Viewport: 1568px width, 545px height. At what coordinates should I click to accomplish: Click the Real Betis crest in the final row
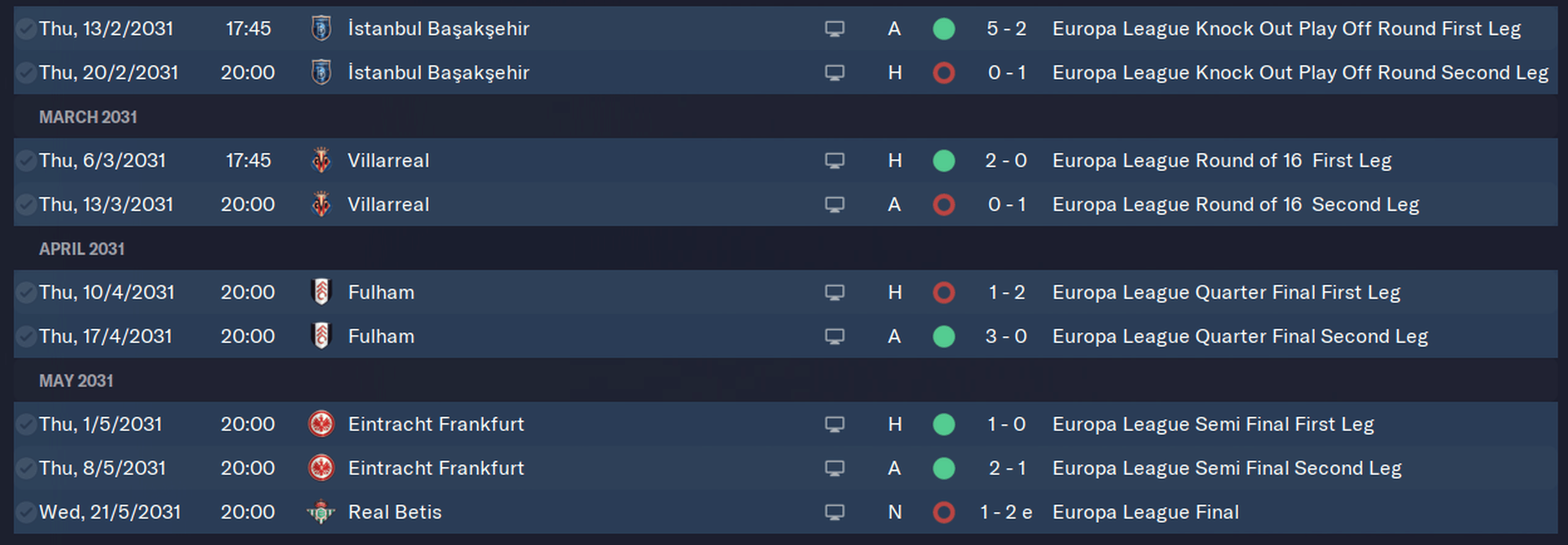pyautogui.click(x=322, y=512)
